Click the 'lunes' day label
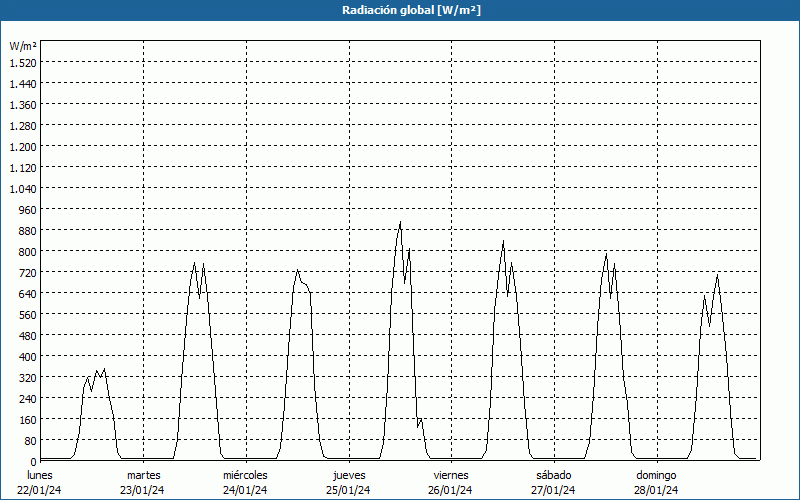800x500 pixels. (40, 475)
